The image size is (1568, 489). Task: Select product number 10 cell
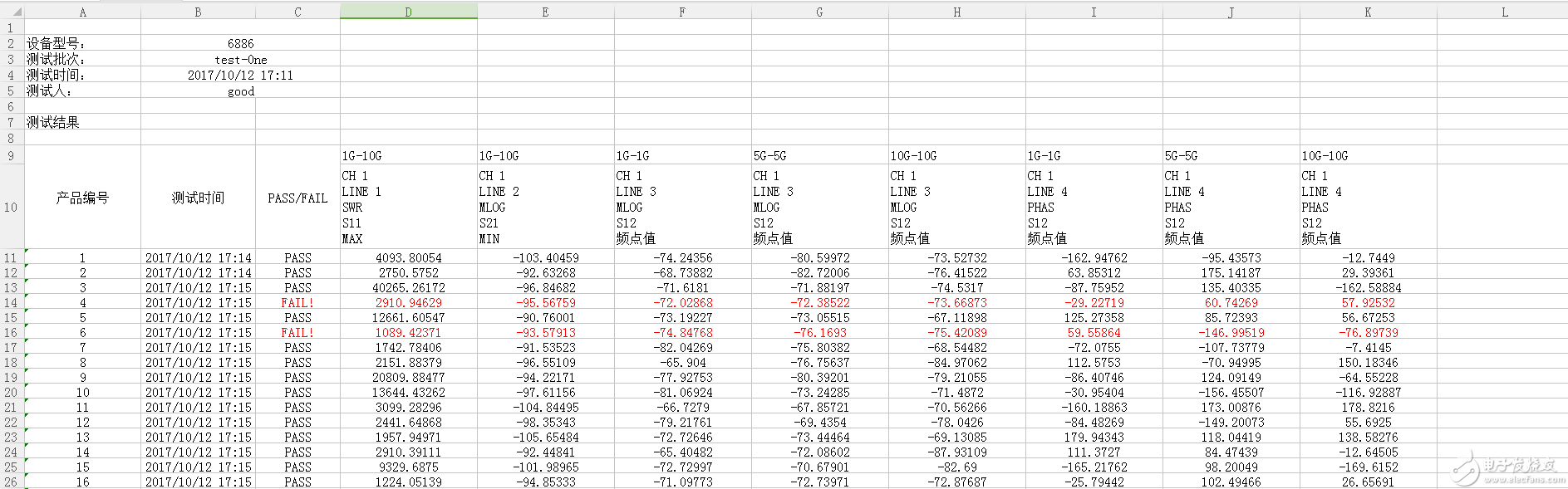(x=82, y=393)
